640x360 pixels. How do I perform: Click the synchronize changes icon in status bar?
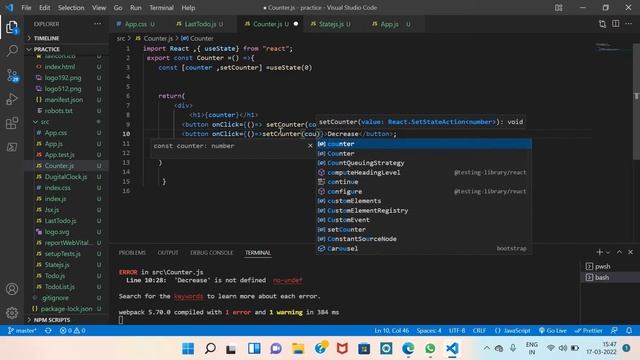click(x=48, y=331)
